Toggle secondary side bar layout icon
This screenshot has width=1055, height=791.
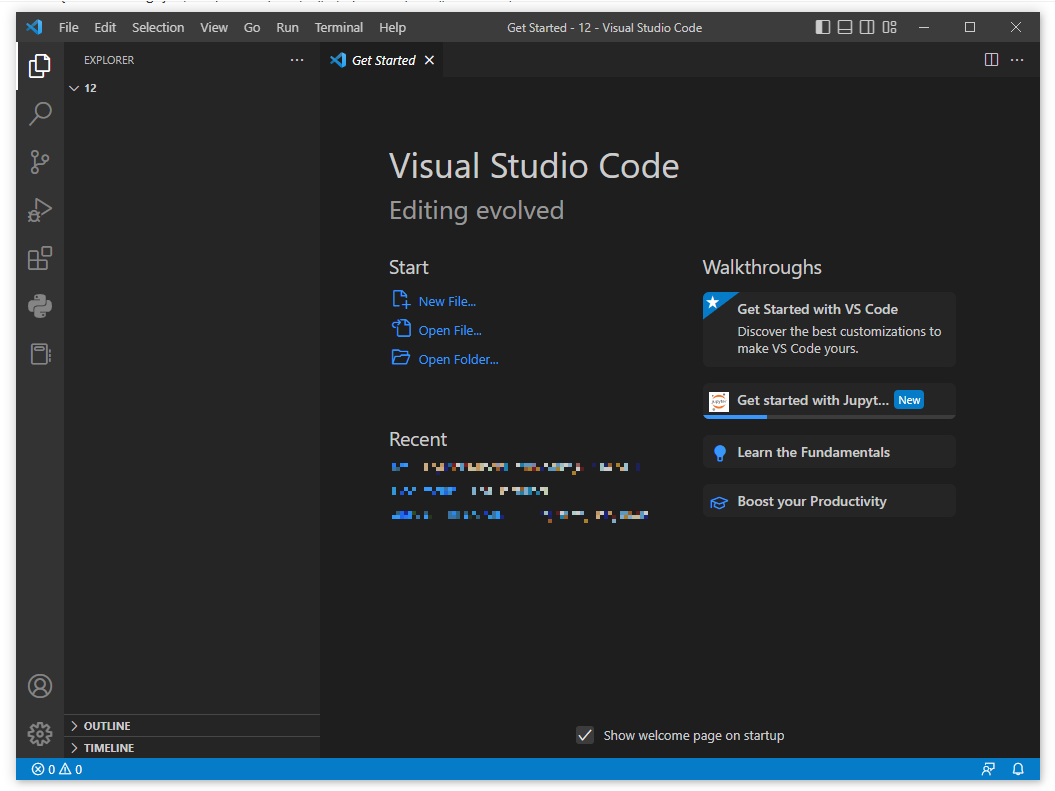[x=867, y=28]
